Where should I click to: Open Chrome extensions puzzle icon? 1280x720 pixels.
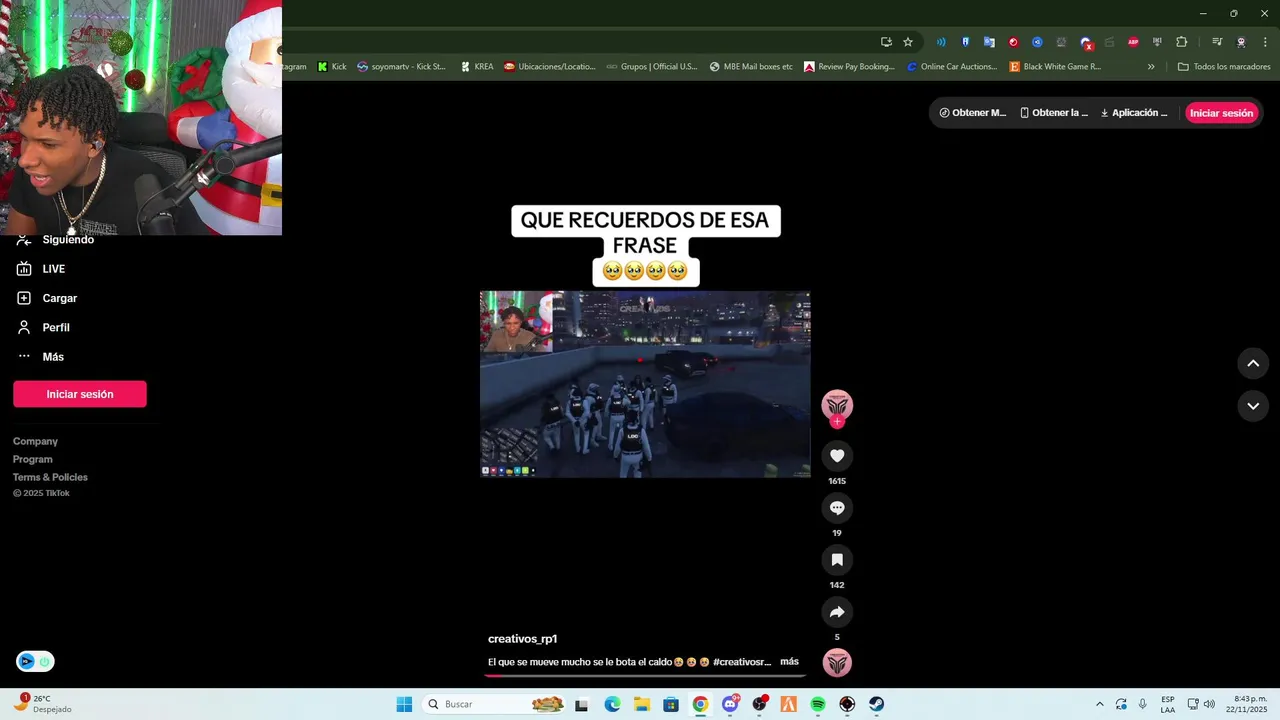coord(1181,42)
